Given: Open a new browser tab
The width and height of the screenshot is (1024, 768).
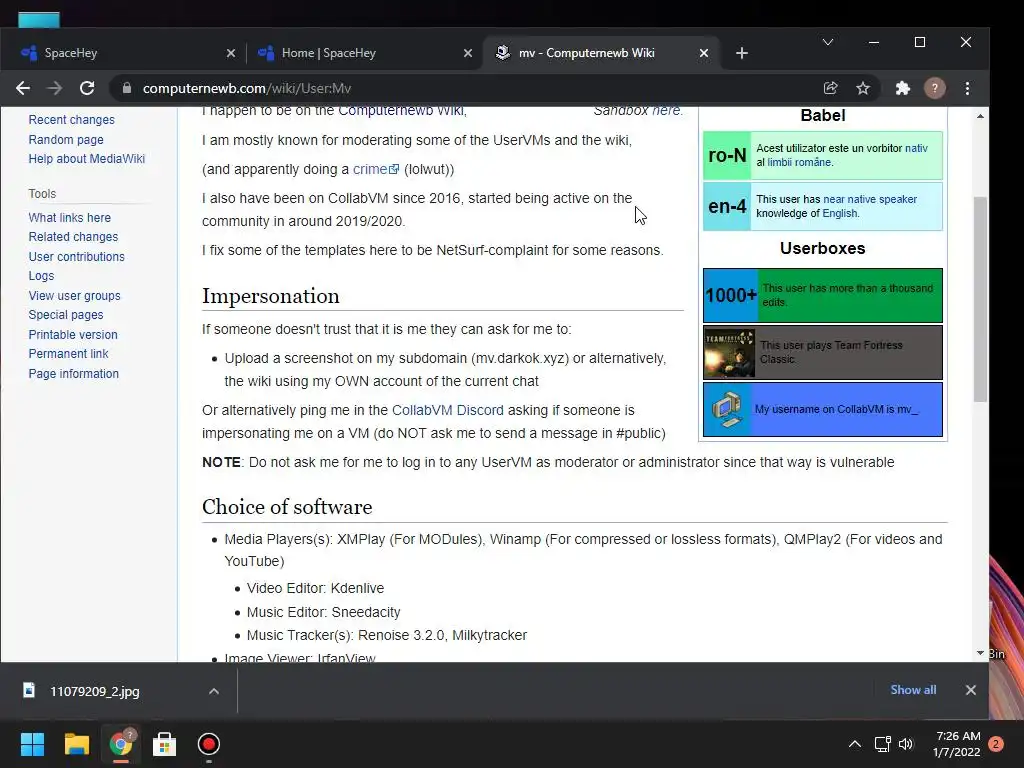Looking at the screenshot, I should (x=741, y=53).
